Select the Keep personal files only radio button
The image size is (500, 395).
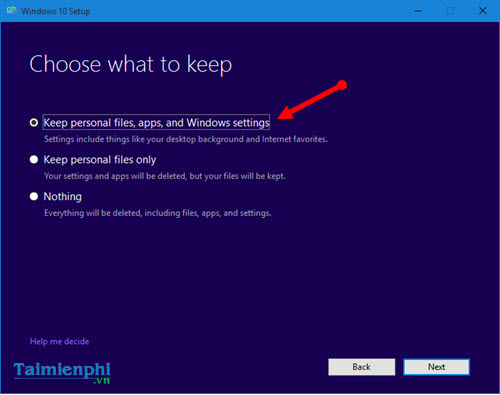click(x=34, y=160)
